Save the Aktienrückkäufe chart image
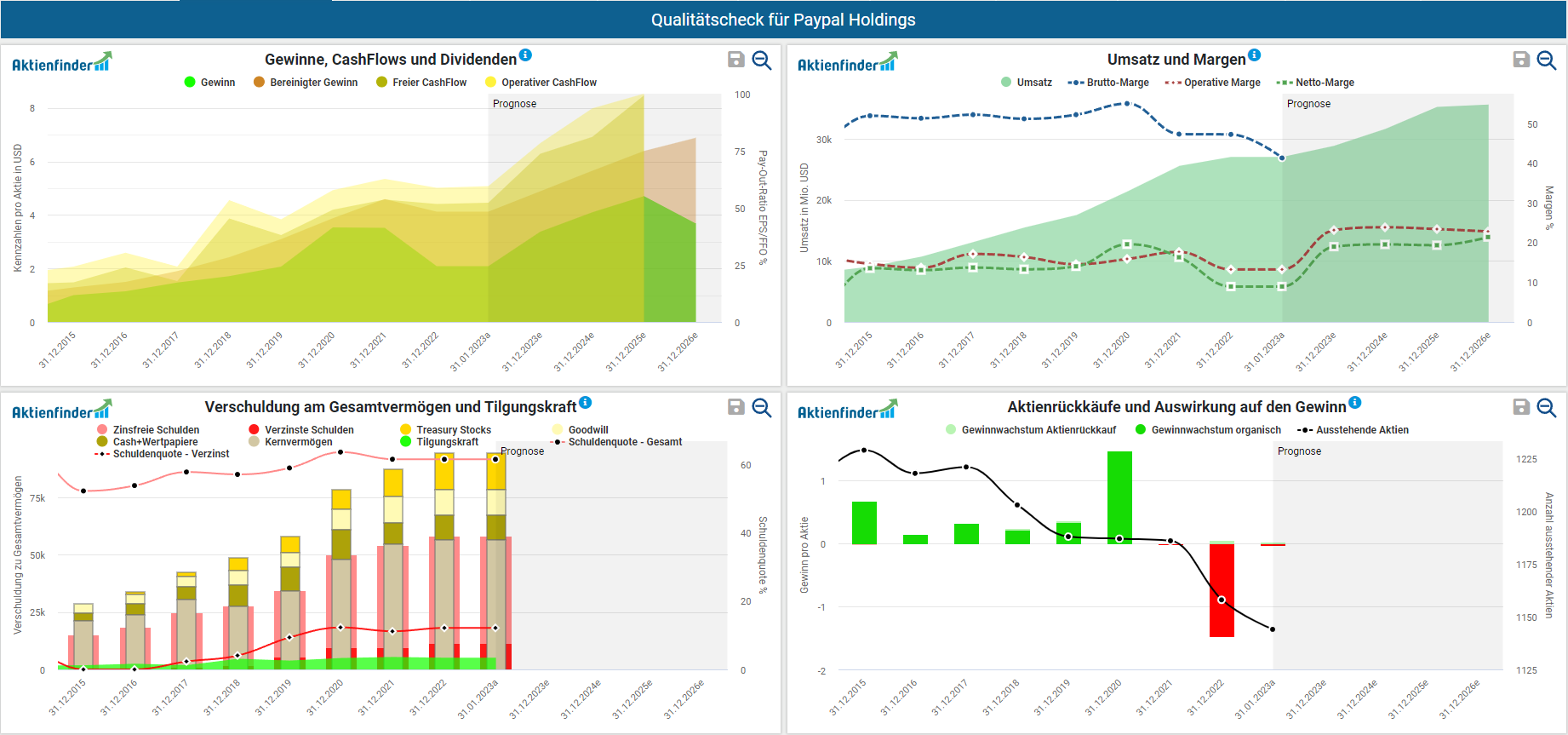Image resolution: width=1568 pixels, height=735 pixels. [x=1521, y=407]
